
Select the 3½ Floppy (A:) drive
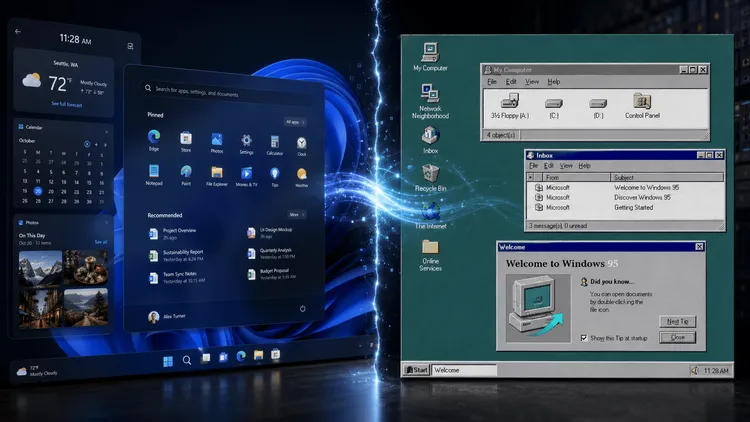510,106
